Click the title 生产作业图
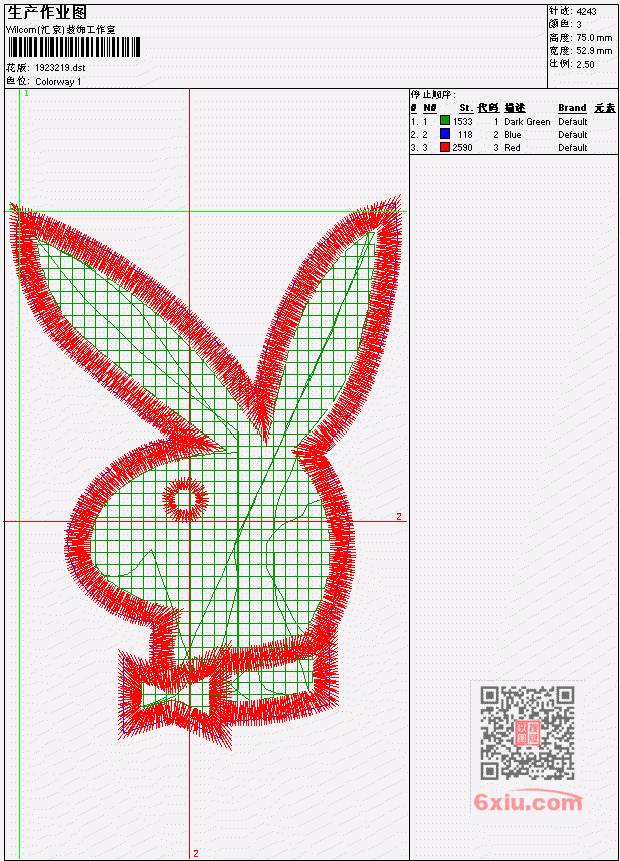The width and height of the screenshot is (620, 861). pos(47,12)
